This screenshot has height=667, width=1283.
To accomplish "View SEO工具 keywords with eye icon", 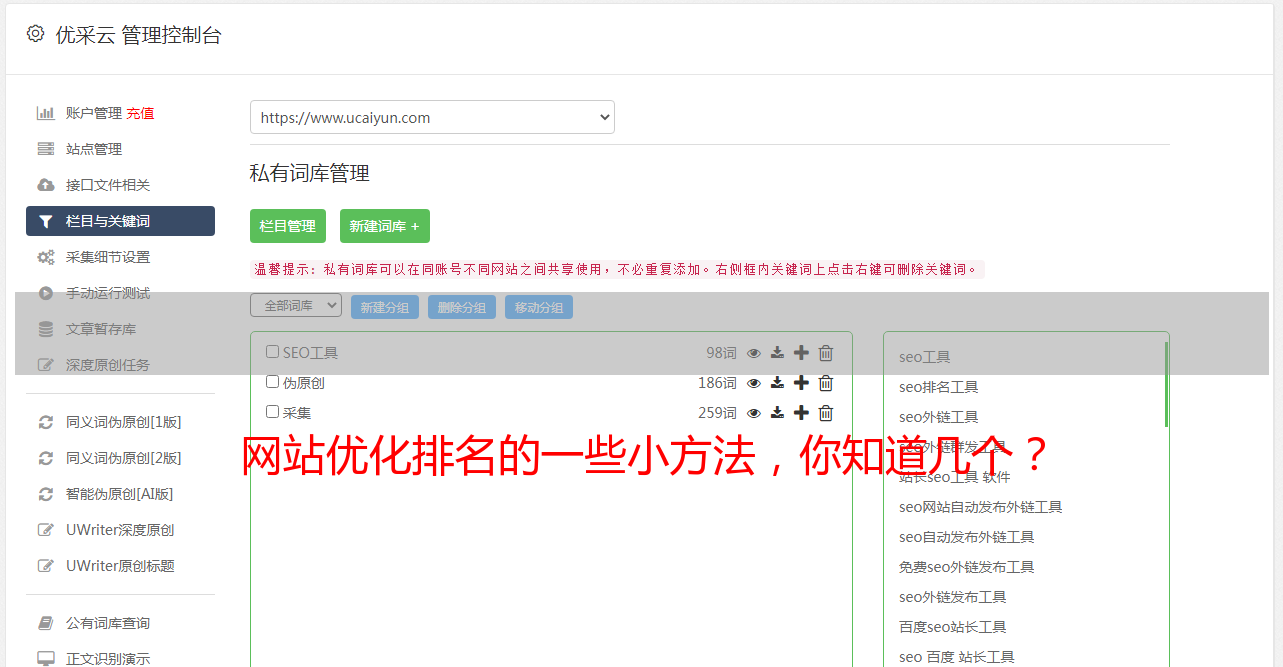I will tap(754, 353).
